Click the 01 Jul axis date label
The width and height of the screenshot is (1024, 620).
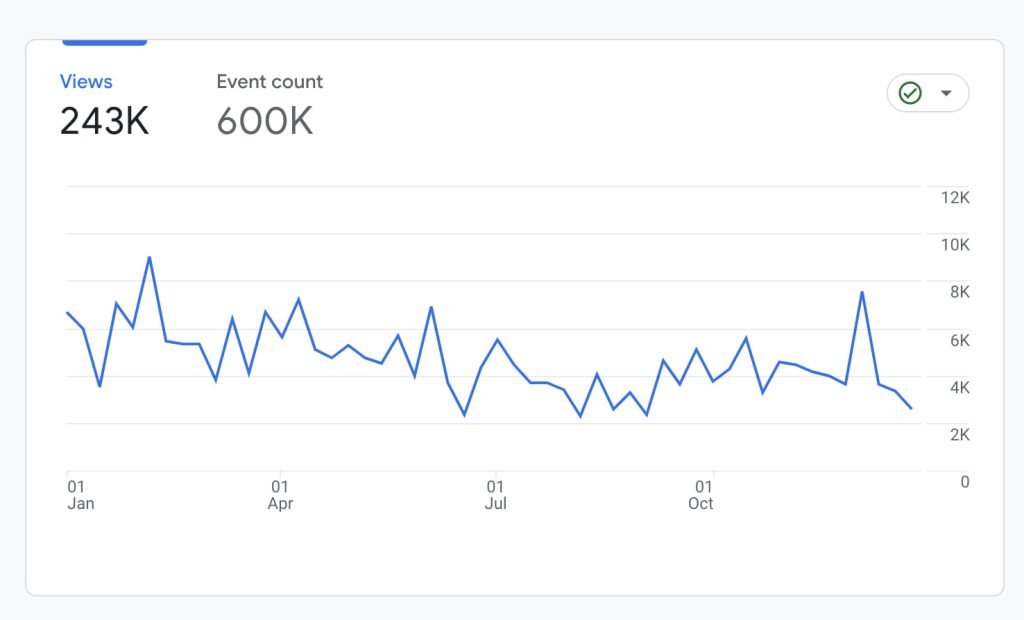[495, 495]
